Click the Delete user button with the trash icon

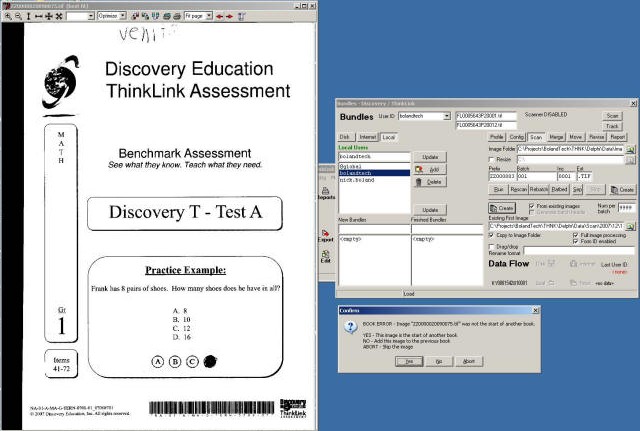tap(430, 182)
